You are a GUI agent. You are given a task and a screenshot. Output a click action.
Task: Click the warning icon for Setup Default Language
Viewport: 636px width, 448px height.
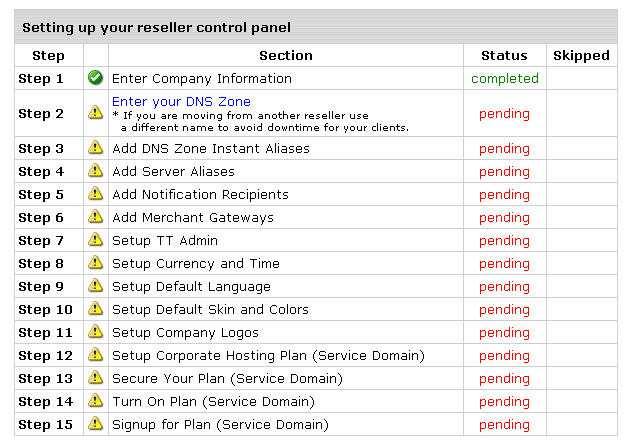95,285
